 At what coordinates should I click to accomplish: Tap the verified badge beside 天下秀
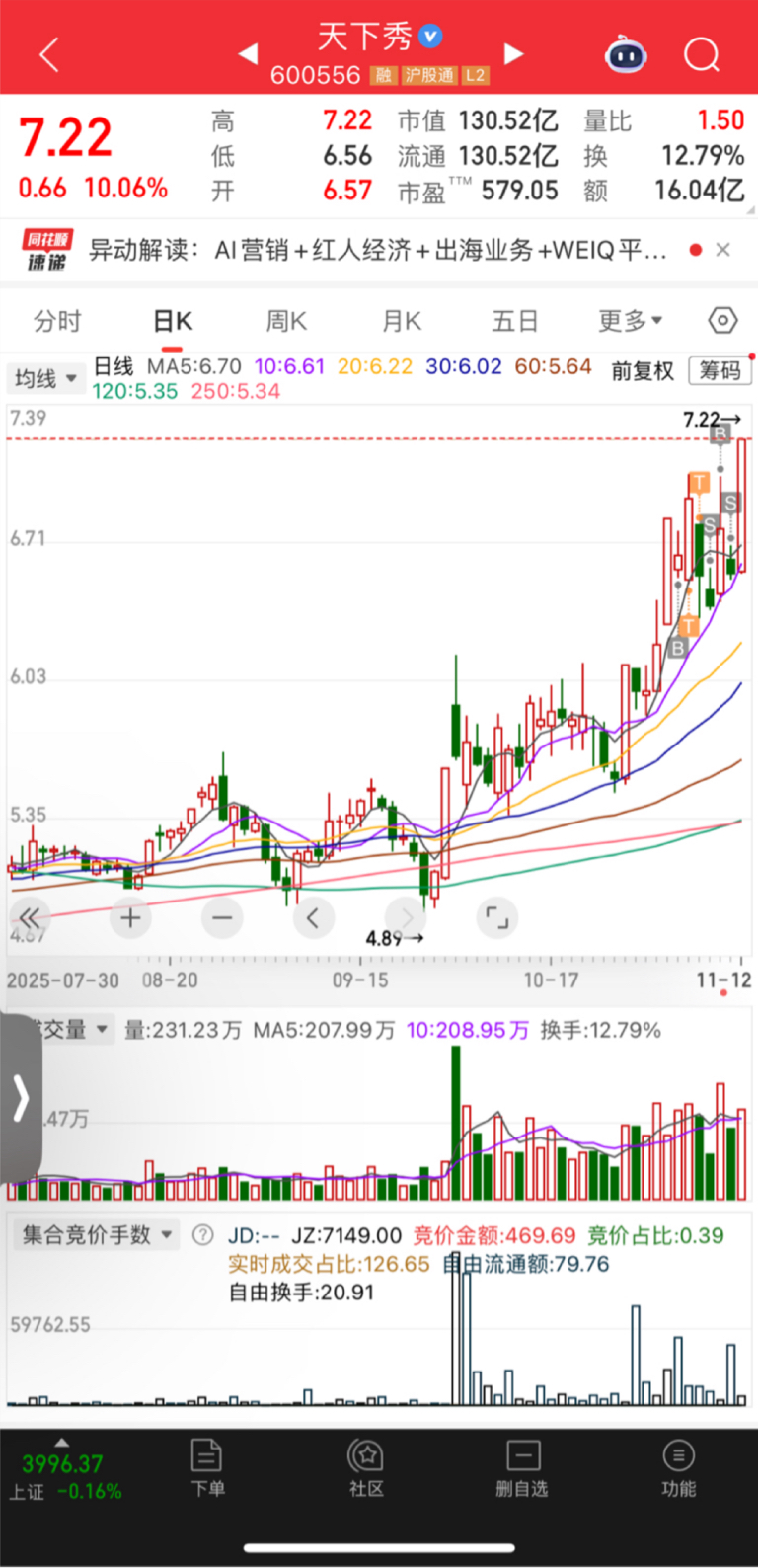coord(430,37)
